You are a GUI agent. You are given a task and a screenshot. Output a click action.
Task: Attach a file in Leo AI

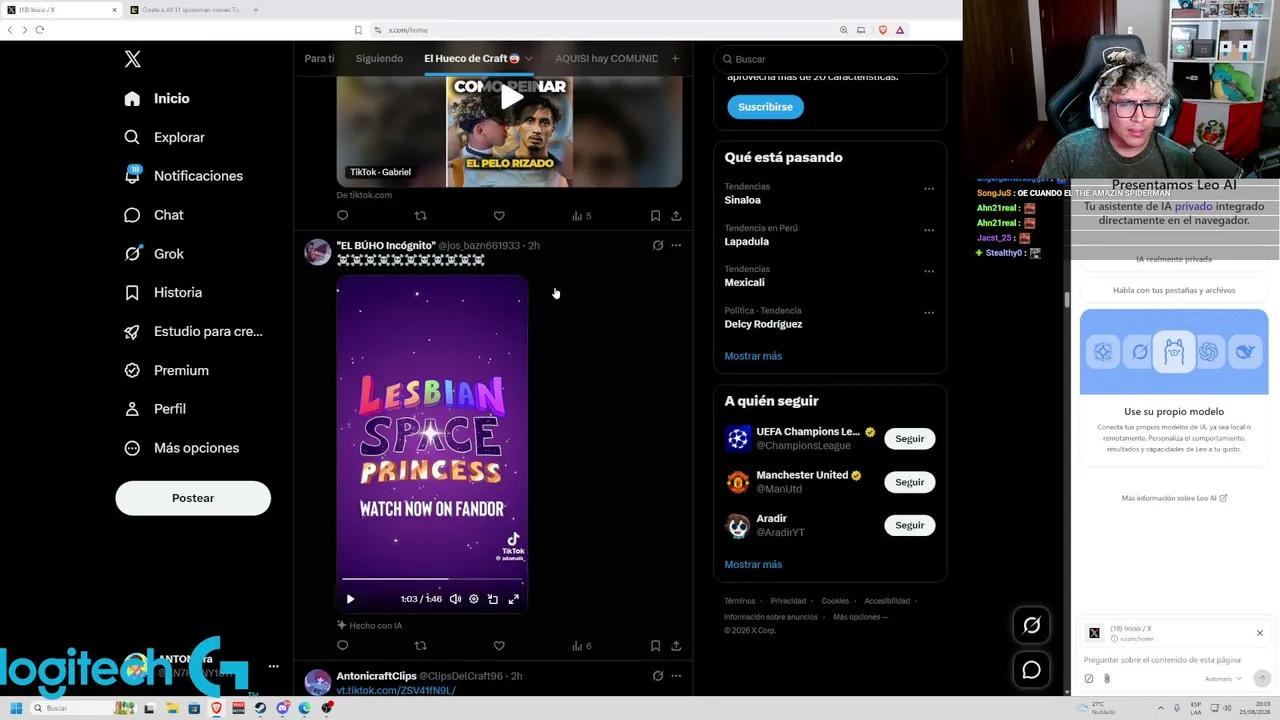pos(1107,679)
